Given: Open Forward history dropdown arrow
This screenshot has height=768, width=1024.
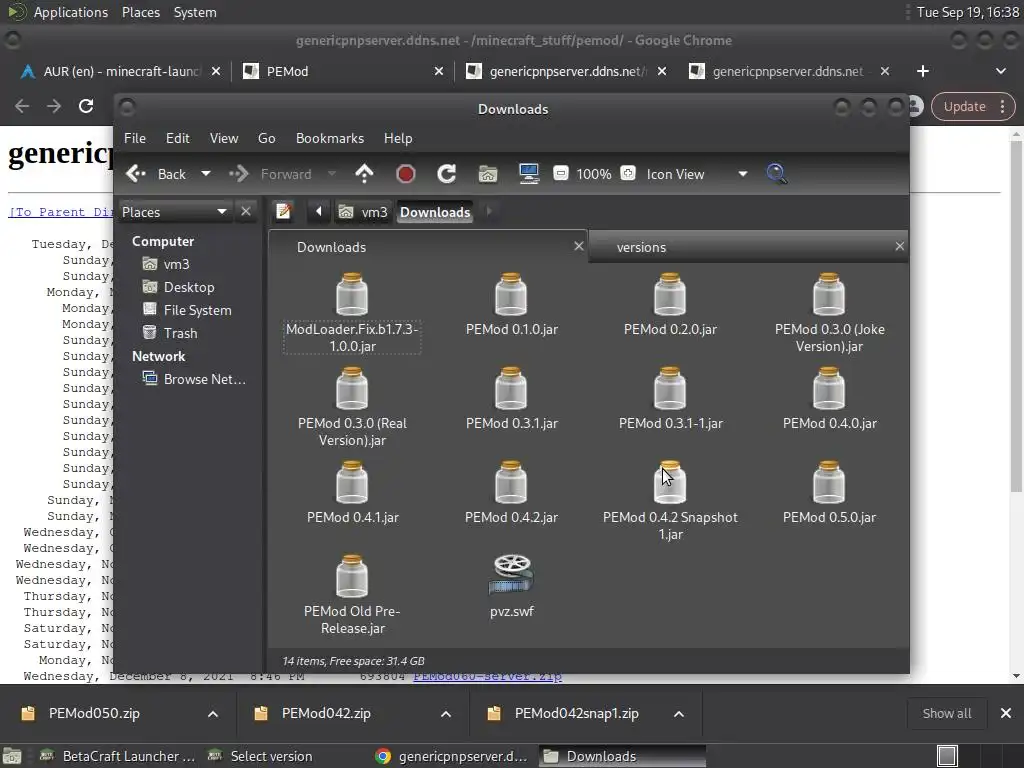Looking at the screenshot, I should [x=332, y=174].
